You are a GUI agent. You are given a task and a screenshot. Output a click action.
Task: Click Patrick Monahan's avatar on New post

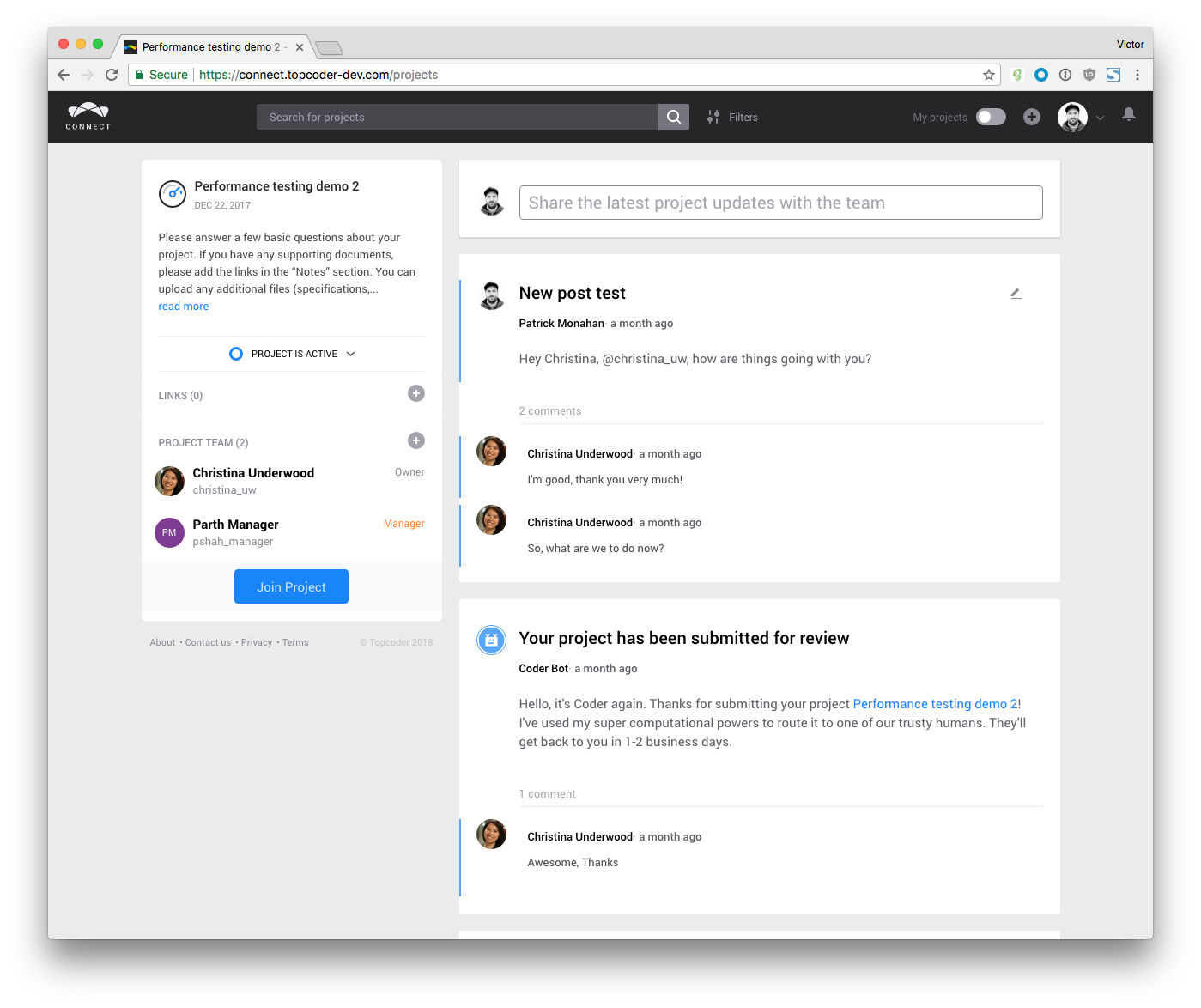click(x=492, y=295)
